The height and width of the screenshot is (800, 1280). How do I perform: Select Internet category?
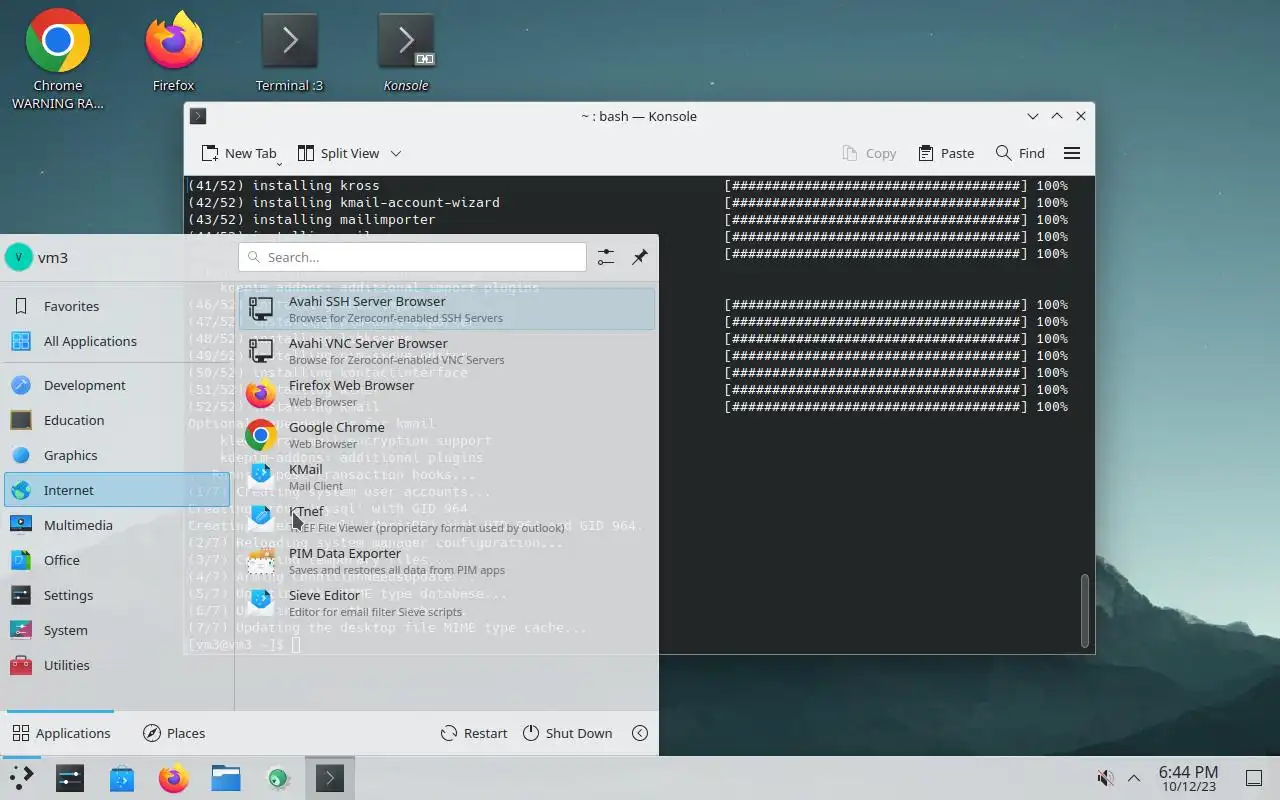pos(117,490)
